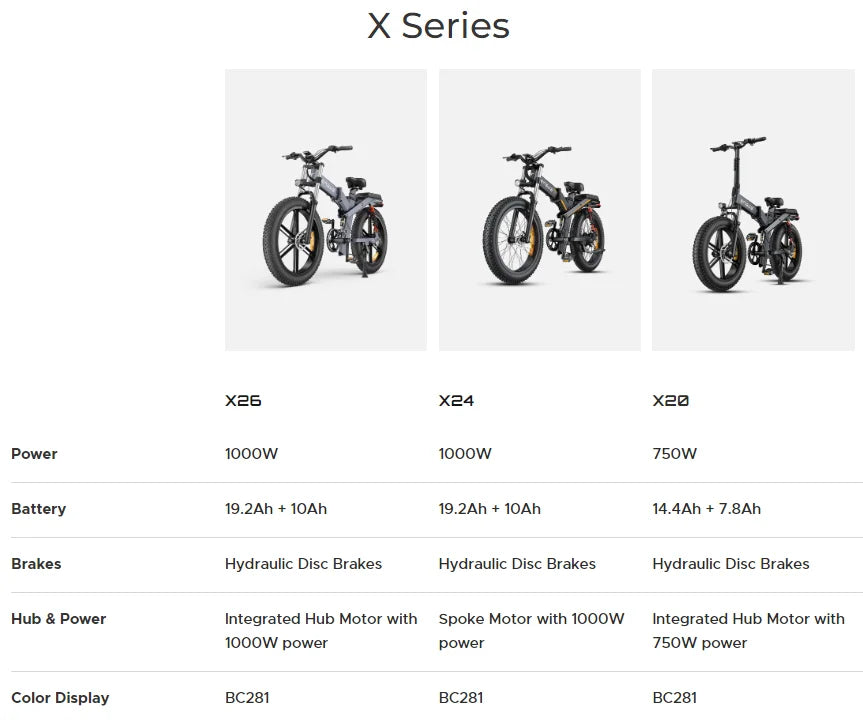Select the Battery row label
Viewport: 863px width, 728px height.
[39, 509]
